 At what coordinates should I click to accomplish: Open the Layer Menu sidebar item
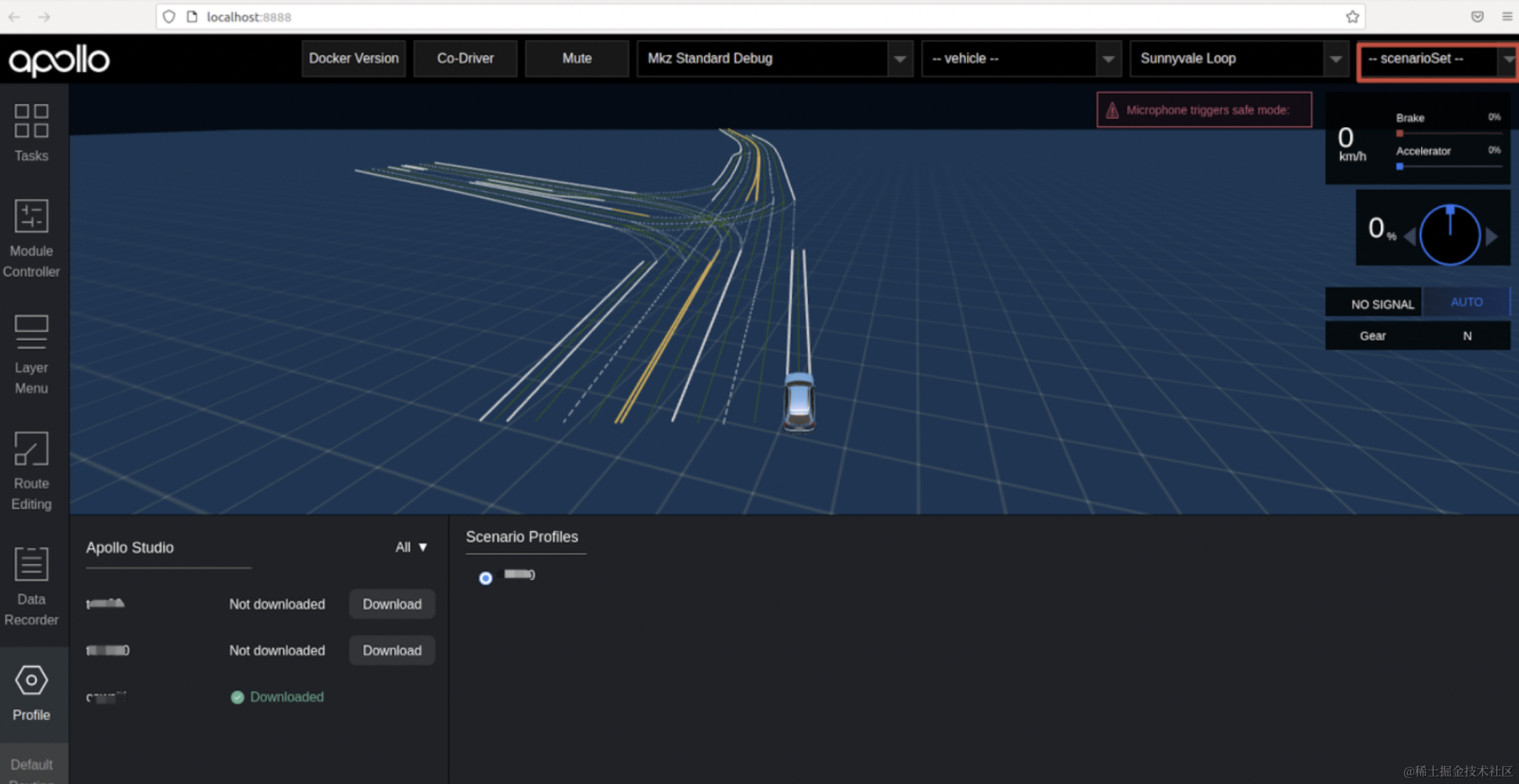pyautogui.click(x=32, y=354)
